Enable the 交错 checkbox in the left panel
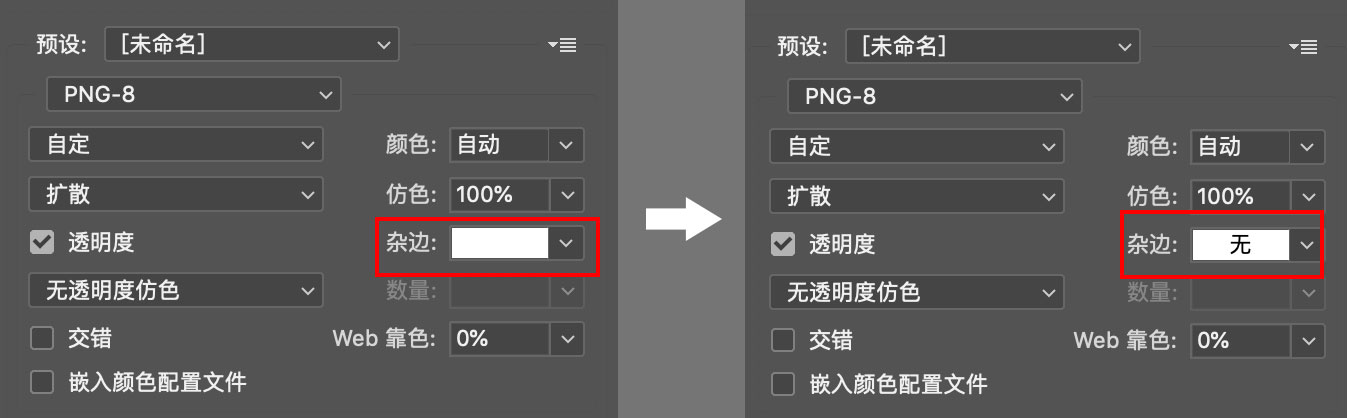 pos(42,339)
